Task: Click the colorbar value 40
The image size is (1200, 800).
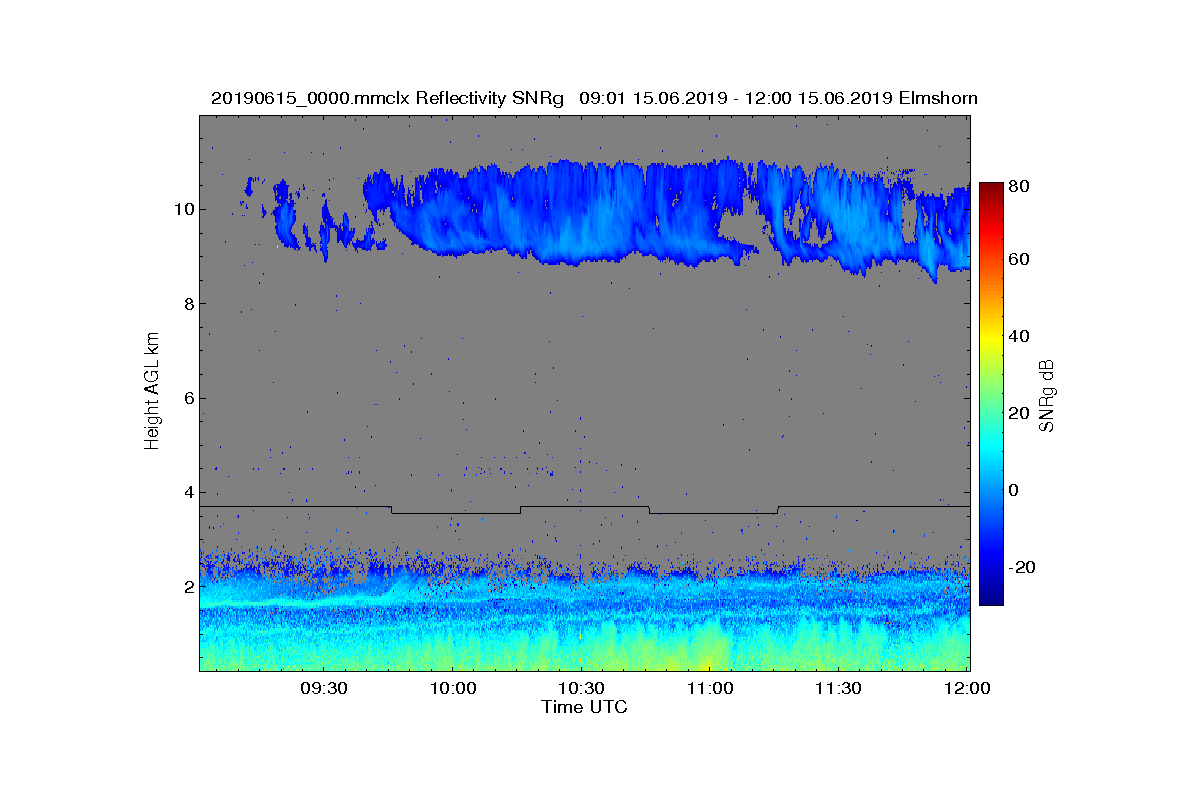Action: pyautogui.click(x=1021, y=336)
